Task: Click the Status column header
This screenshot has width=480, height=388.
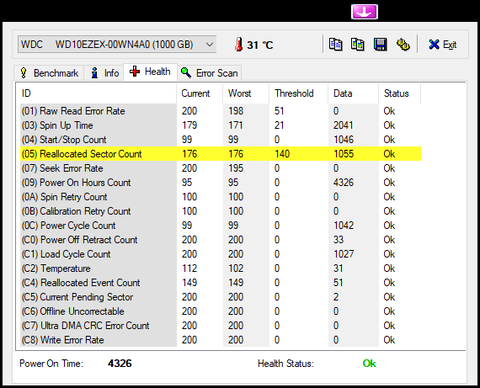Action: 400,93
